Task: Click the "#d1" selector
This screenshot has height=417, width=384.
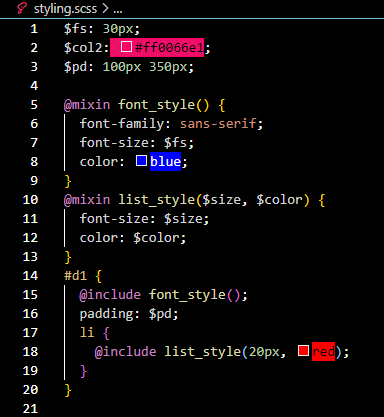Action: point(75,276)
